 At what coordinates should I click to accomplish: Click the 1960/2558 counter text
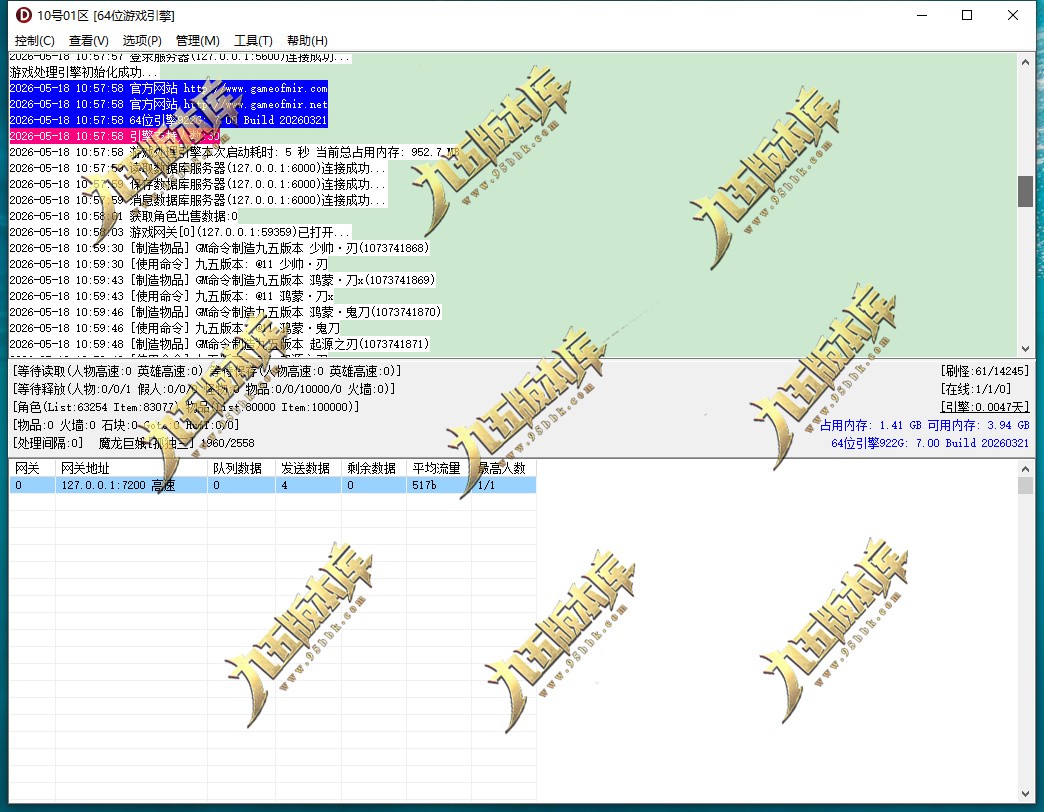(227, 443)
